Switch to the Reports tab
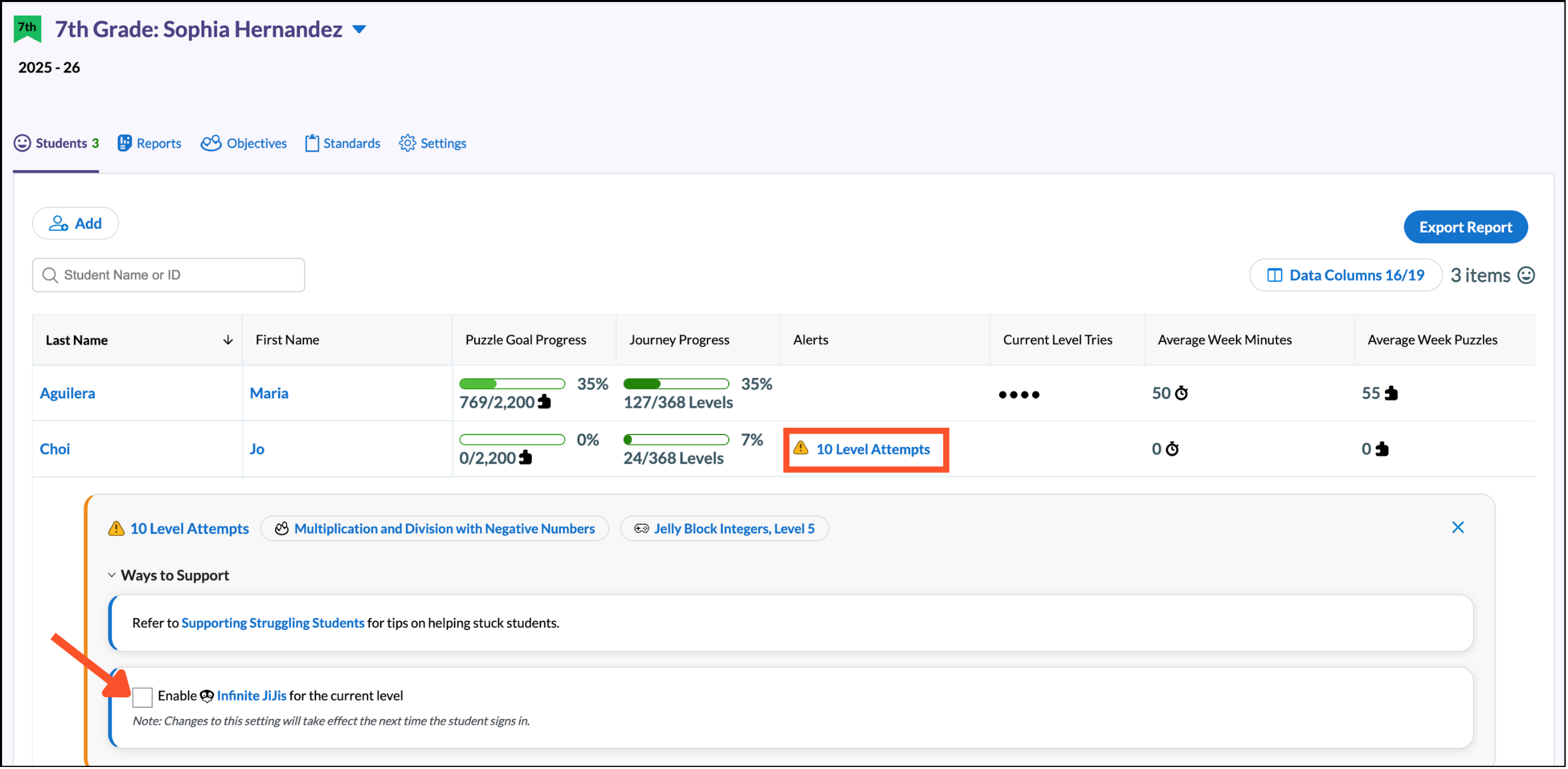This screenshot has height=769, width=1568. point(150,144)
